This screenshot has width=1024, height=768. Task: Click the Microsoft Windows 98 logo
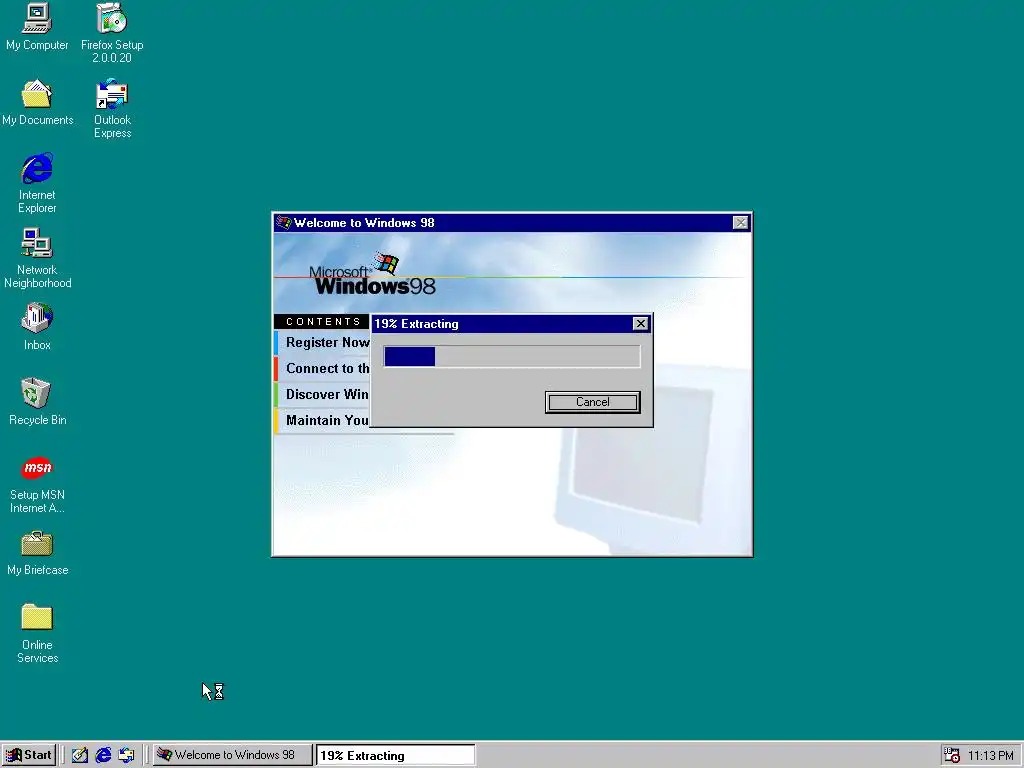[372, 276]
